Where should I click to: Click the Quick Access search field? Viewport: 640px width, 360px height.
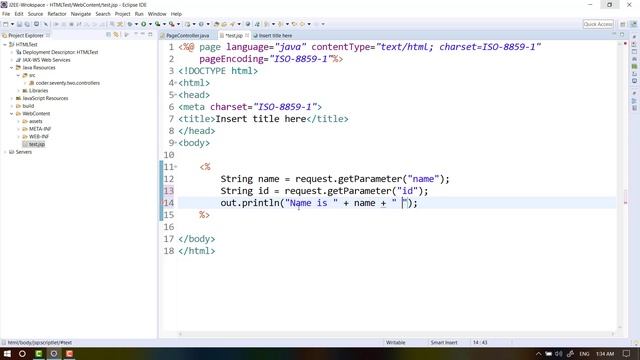[598, 24]
